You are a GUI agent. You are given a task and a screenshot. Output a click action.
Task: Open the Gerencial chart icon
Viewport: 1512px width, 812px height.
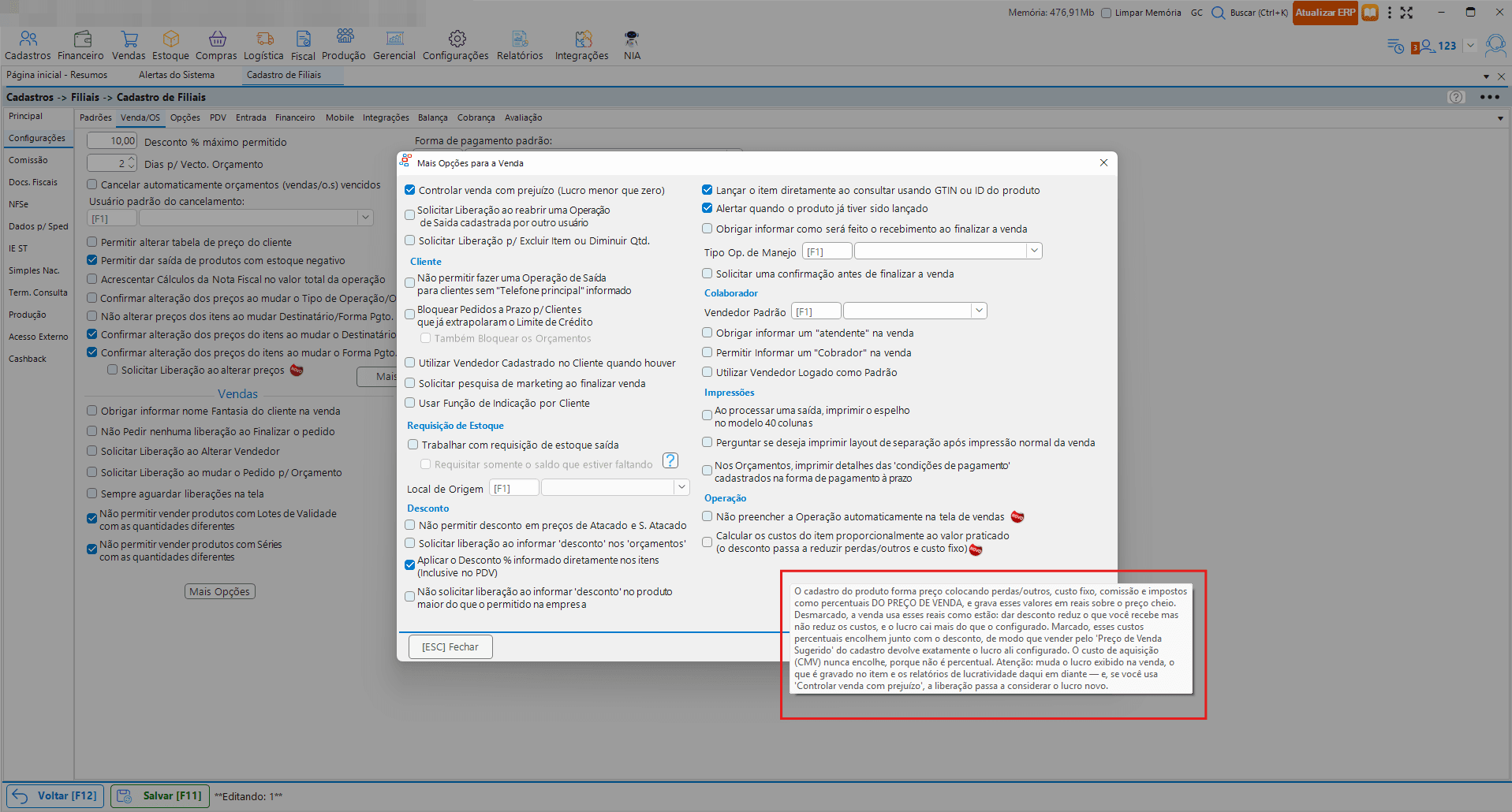tap(395, 39)
